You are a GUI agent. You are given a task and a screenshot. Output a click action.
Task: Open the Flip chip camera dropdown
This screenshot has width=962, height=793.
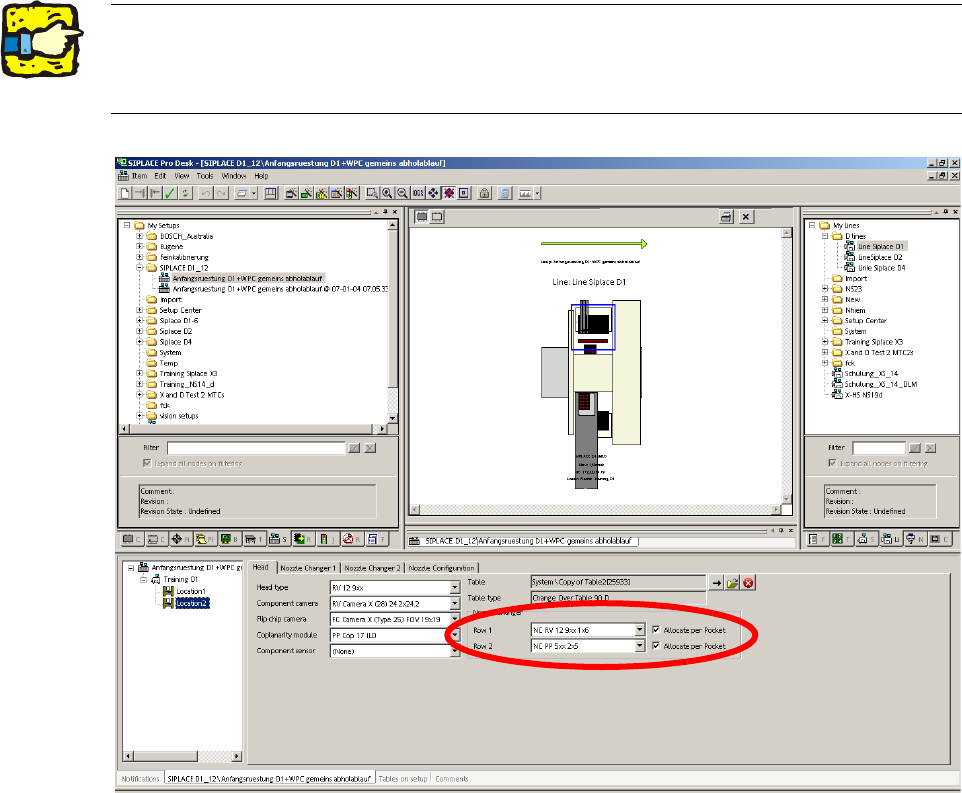click(455, 619)
